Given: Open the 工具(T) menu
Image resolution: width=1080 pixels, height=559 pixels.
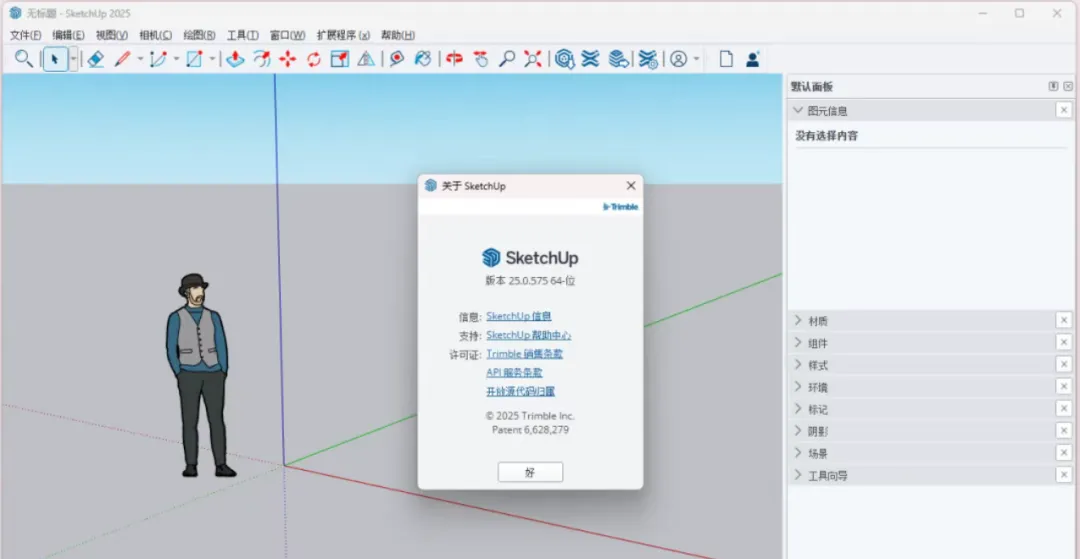Looking at the screenshot, I should click(x=242, y=35).
